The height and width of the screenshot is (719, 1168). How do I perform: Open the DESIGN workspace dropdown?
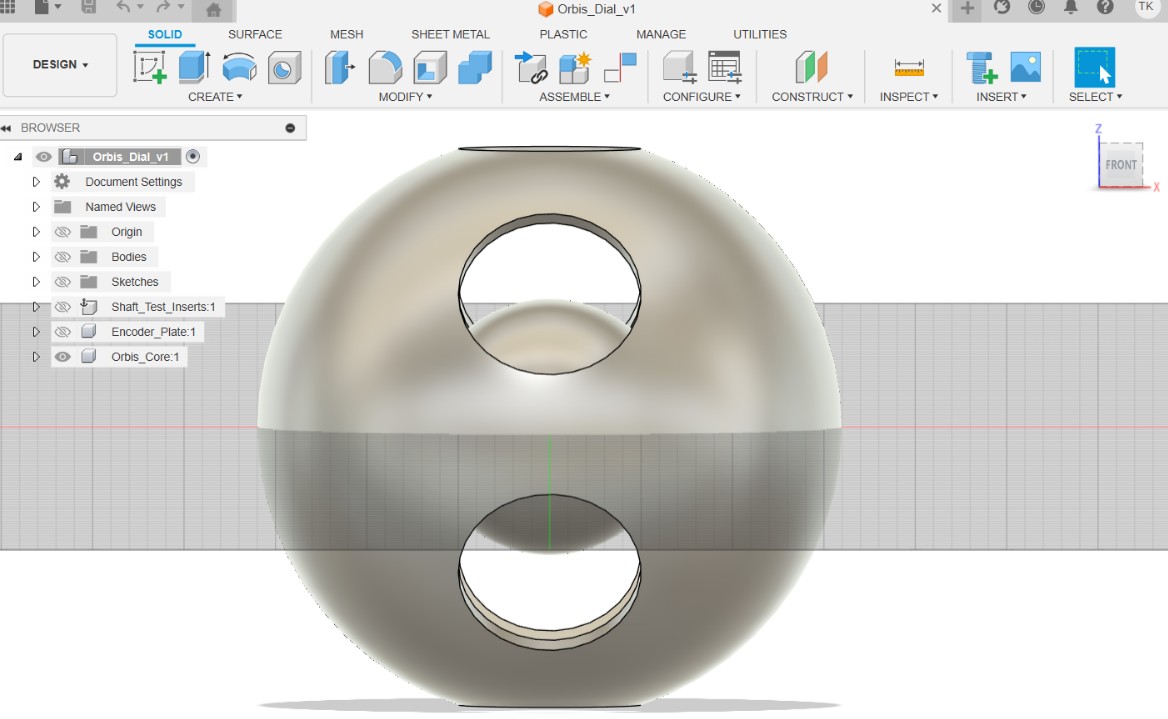[x=60, y=65]
